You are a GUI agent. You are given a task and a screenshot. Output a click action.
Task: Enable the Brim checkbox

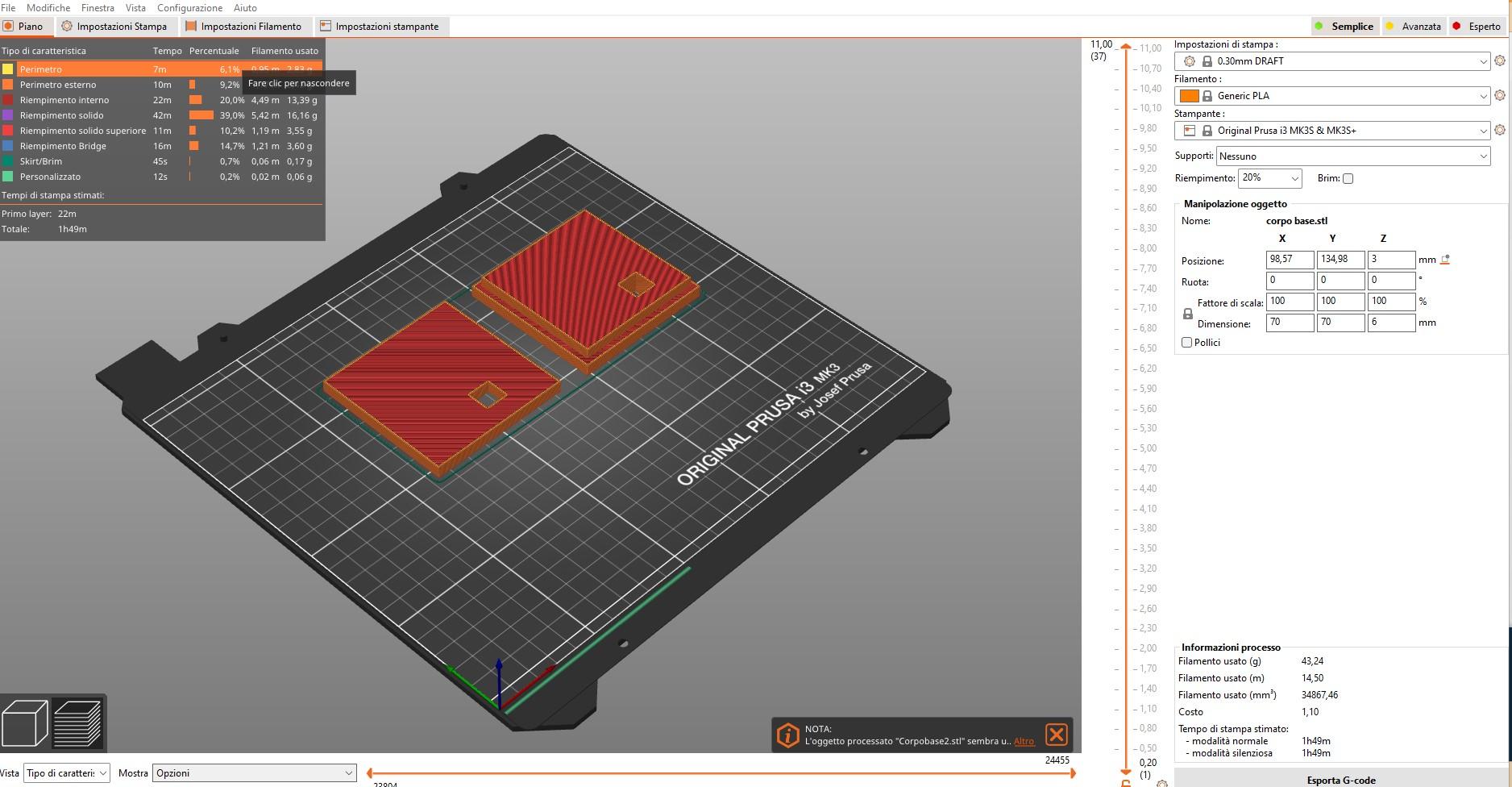pos(1348,178)
